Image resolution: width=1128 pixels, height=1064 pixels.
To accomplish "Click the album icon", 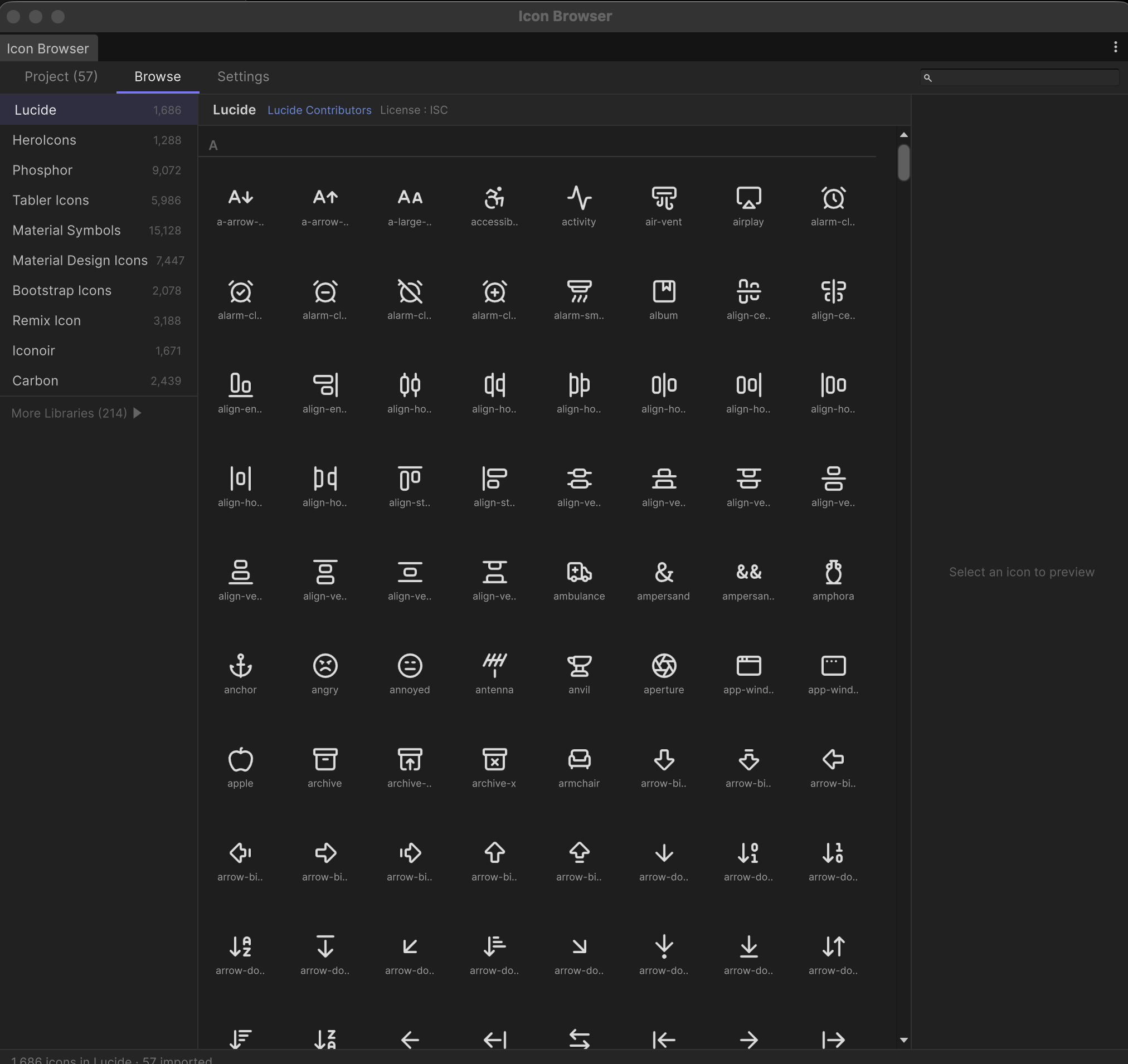I will point(663,291).
